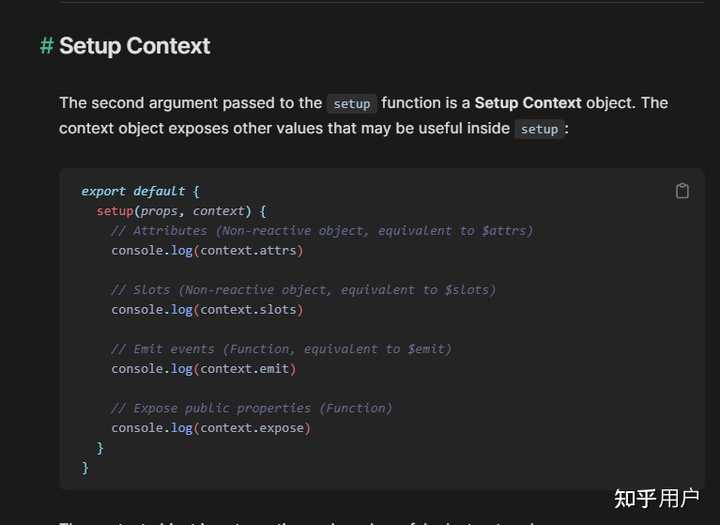Click the console.log(context.slots) line
The image size is (720, 525).
tap(207, 310)
